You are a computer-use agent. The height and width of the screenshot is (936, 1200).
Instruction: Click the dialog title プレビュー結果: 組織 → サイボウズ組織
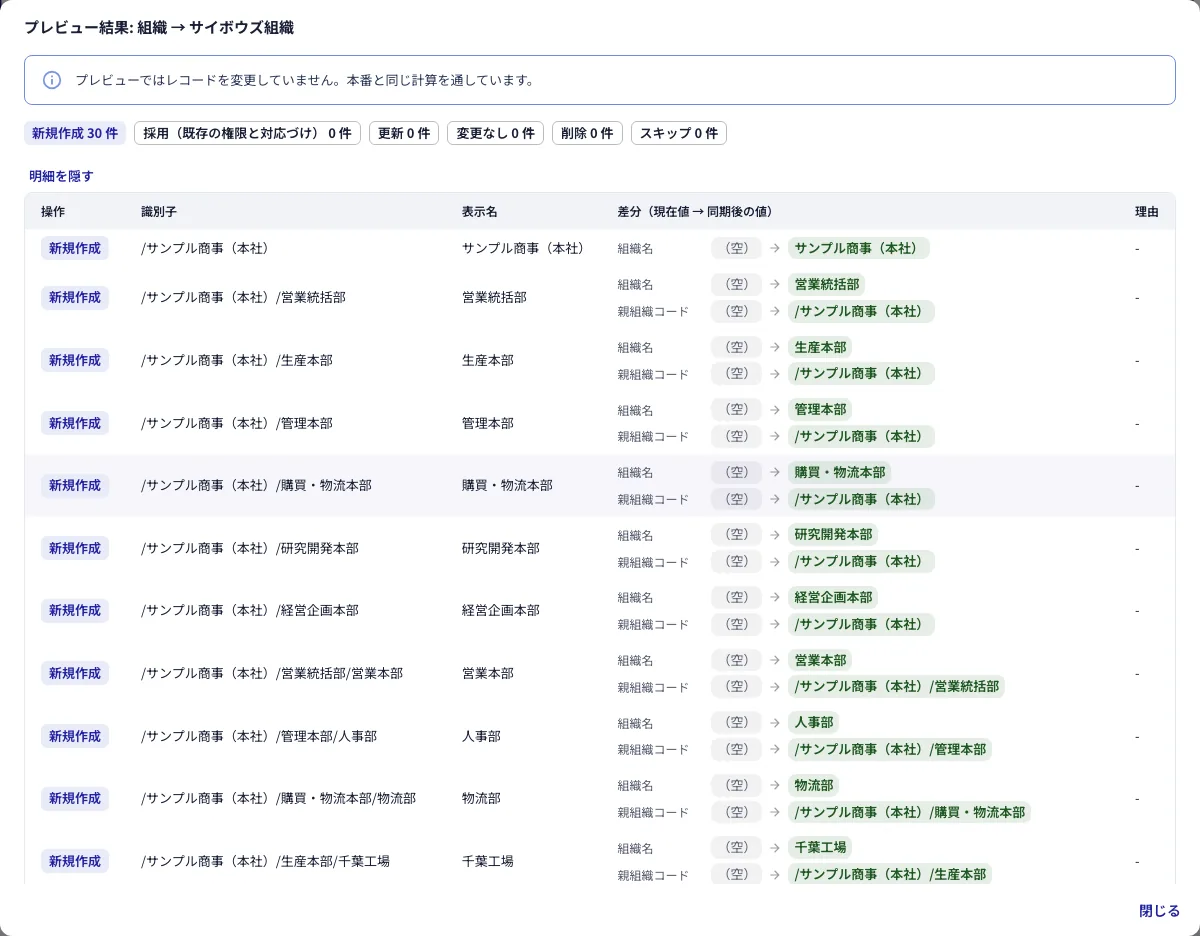pos(159,28)
